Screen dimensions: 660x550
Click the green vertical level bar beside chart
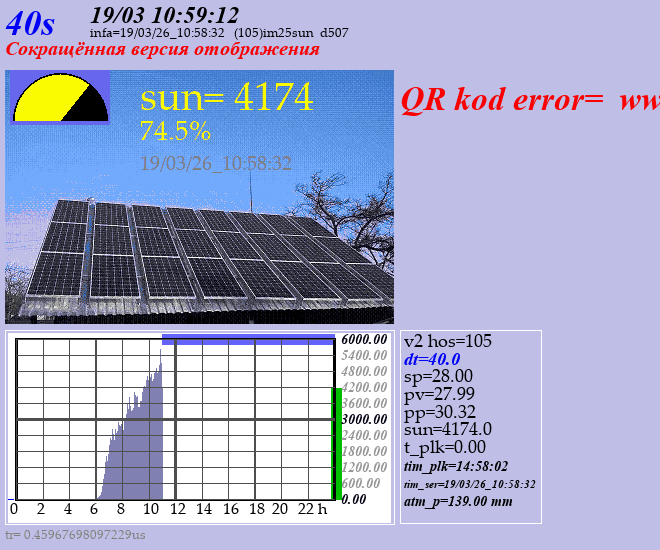click(337, 442)
